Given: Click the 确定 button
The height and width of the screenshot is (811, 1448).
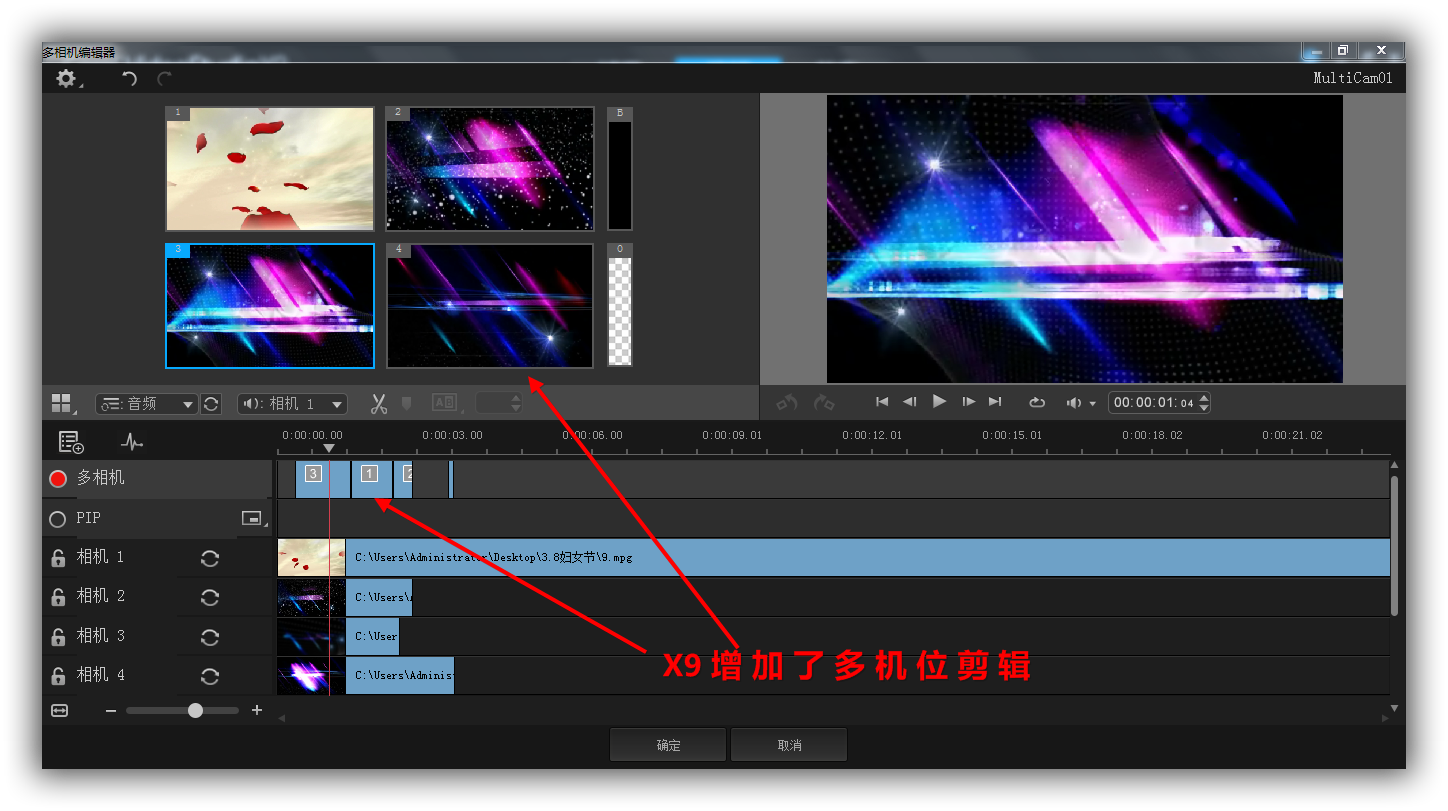Looking at the screenshot, I should 668,745.
